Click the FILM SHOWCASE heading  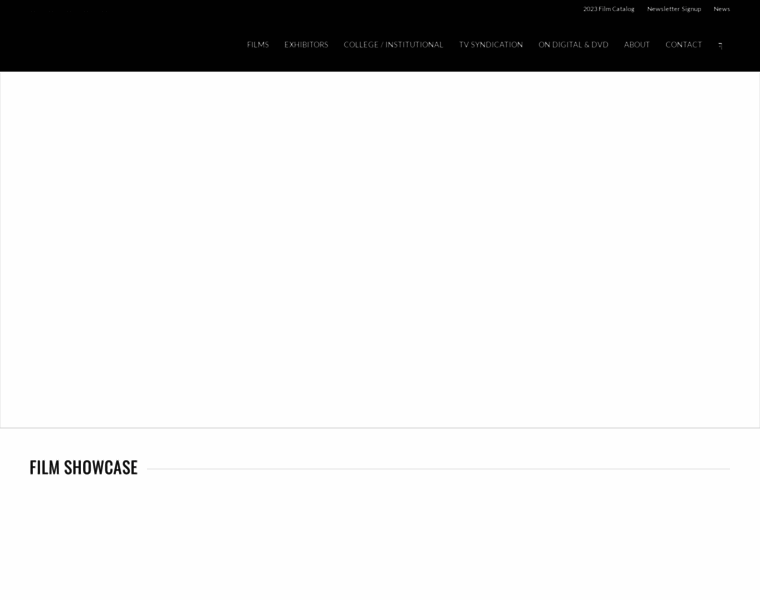83,468
